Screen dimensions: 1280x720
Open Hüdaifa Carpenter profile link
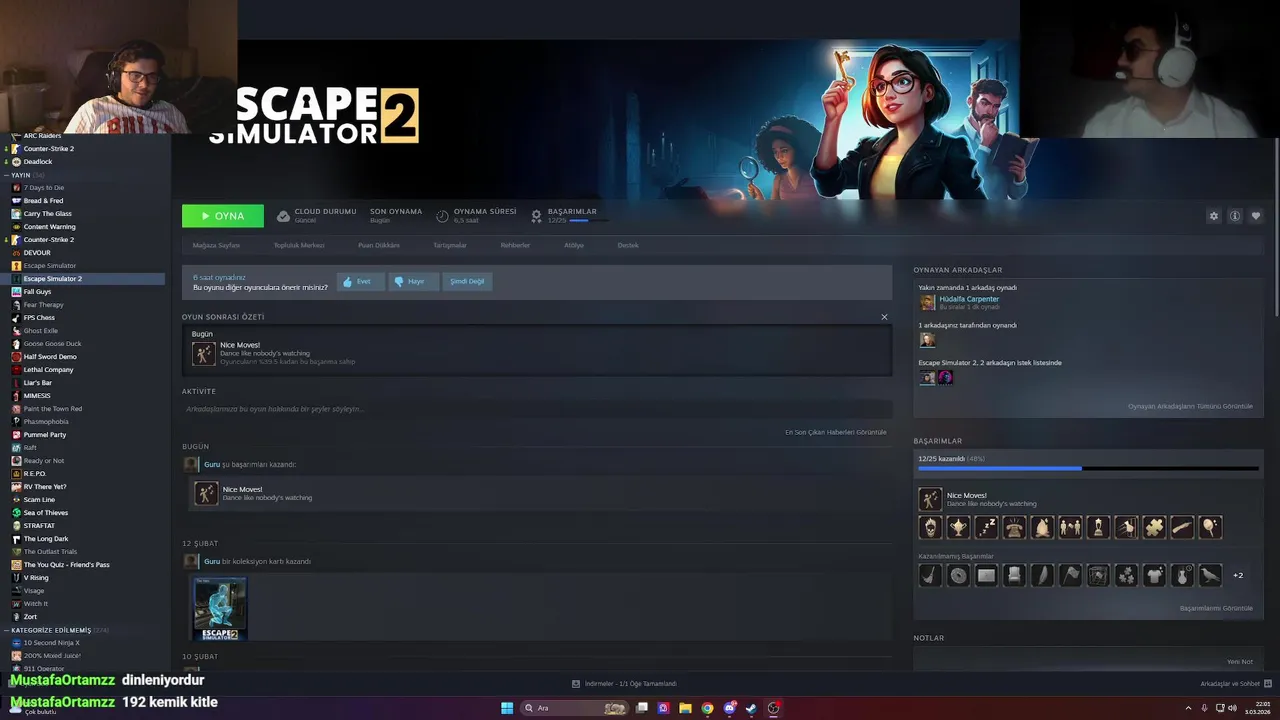[x=969, y=299]
